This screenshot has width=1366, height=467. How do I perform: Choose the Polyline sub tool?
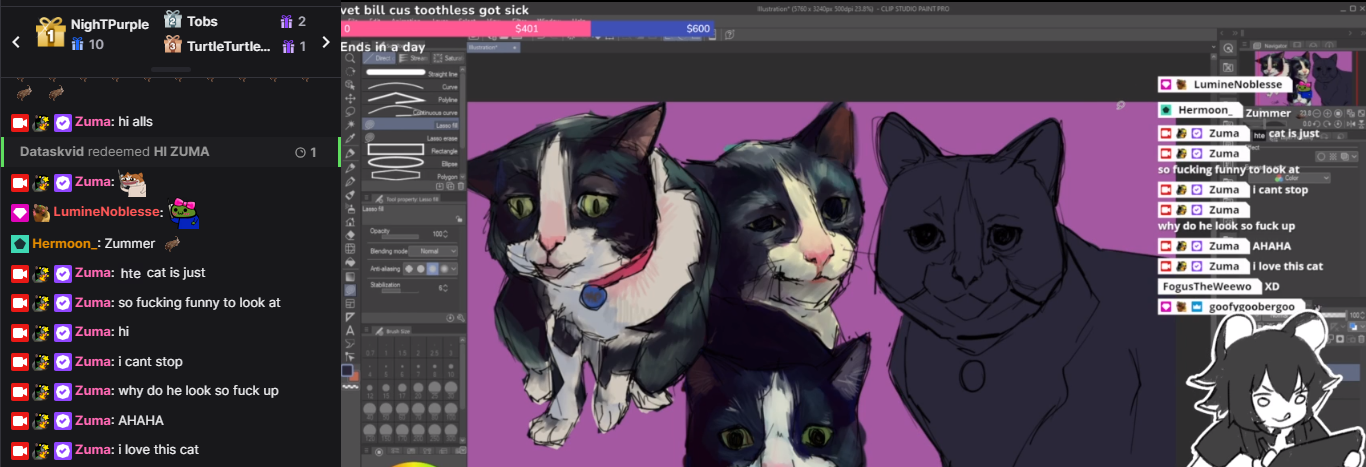click(x=412, y=100)
